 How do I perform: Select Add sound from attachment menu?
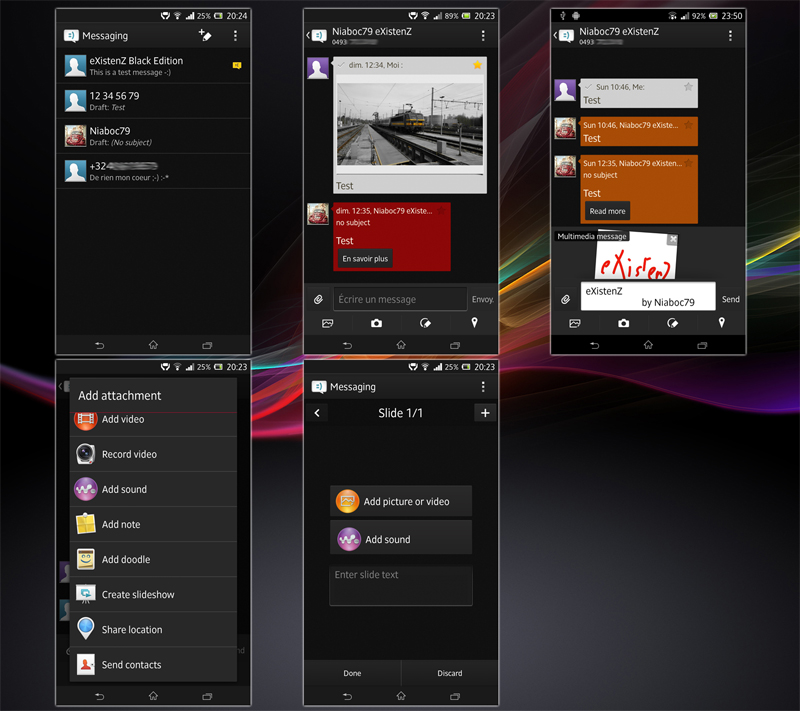coord(153,490)
